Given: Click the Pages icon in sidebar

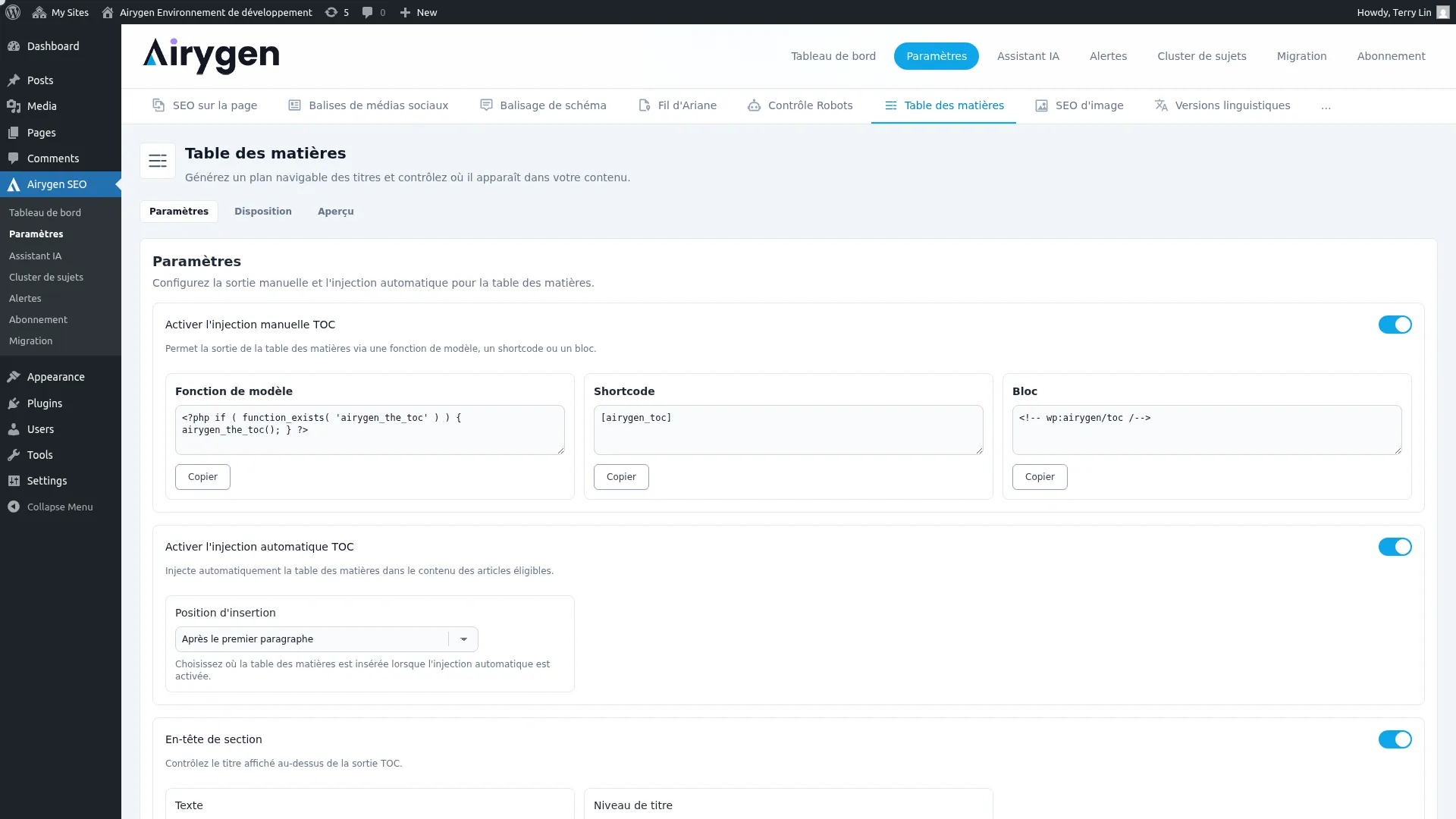Looking at the screenshot, I should [14, 133].
